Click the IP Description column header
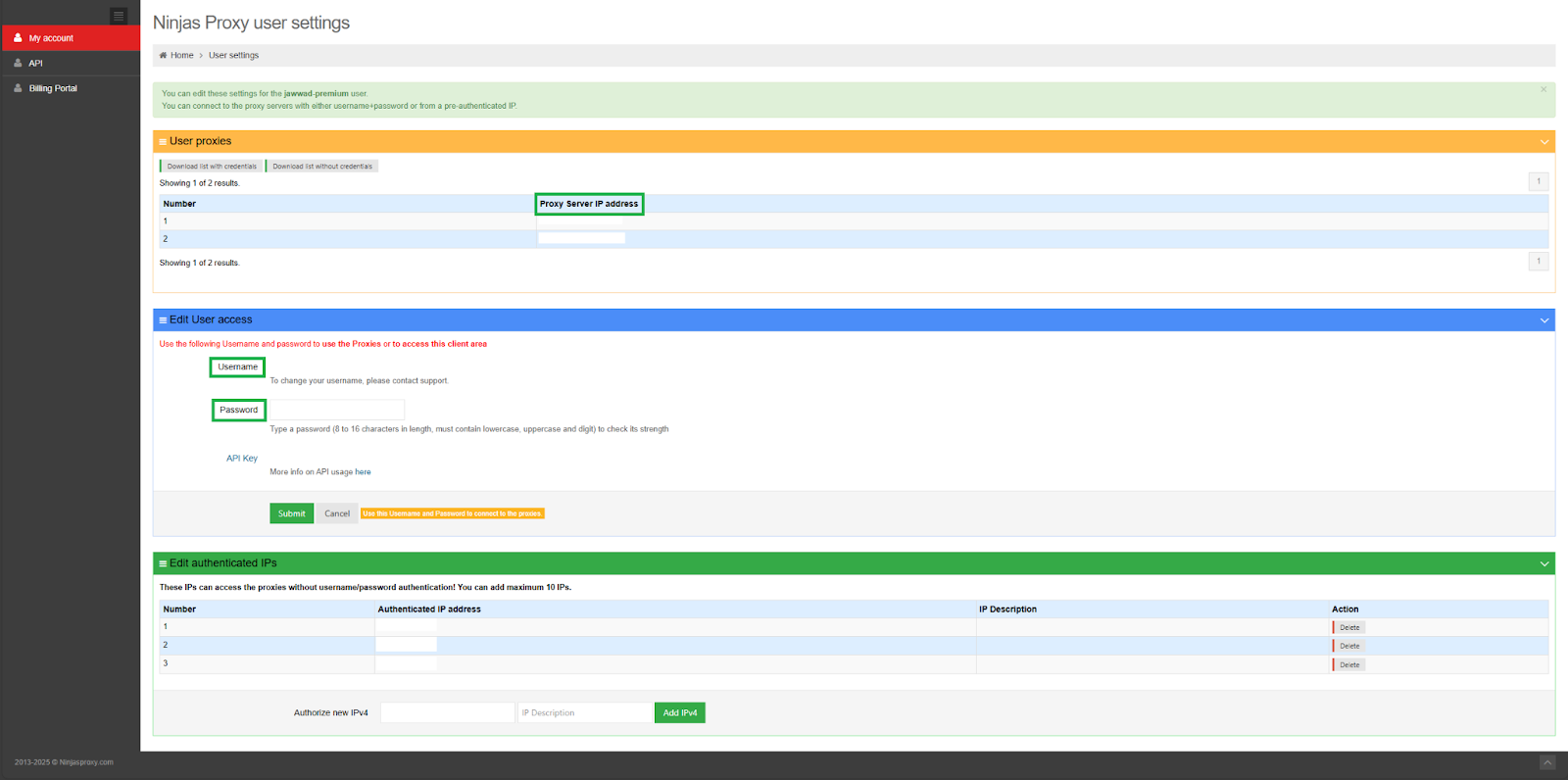1568x780 pixels. pos(1007,609)
